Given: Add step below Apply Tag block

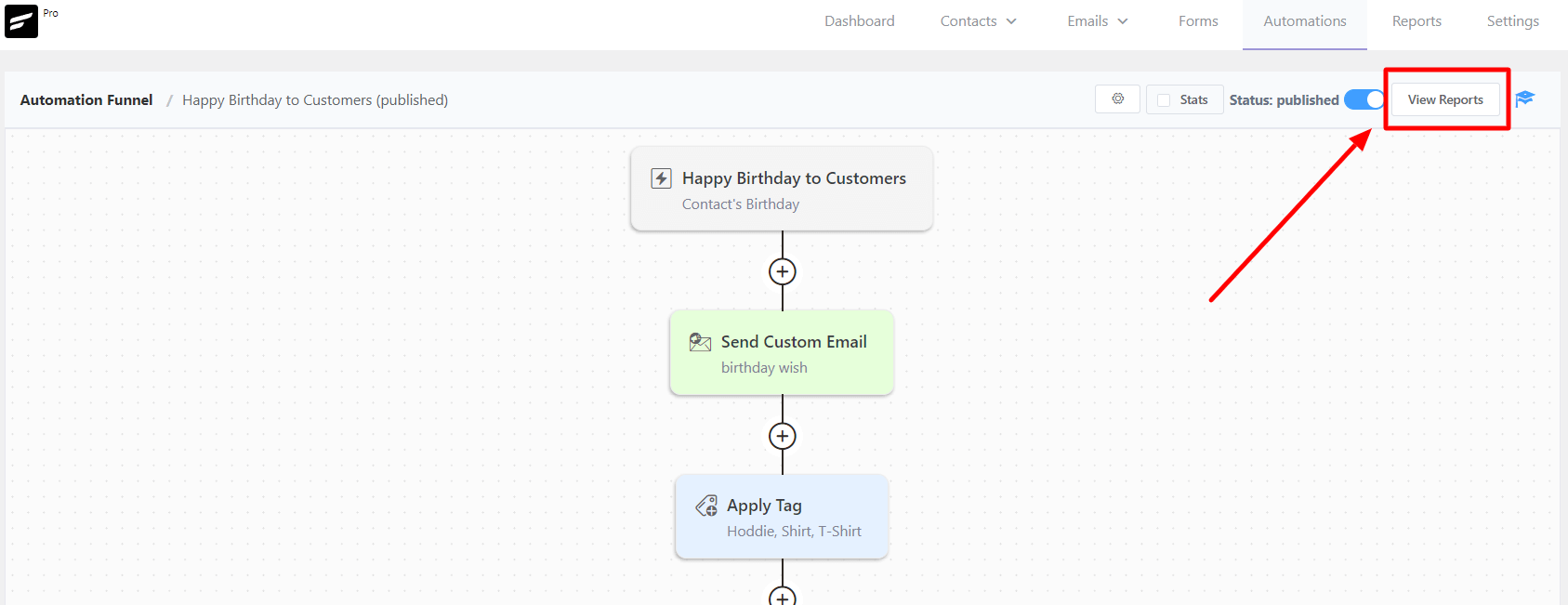Looking at the screenshot, I should click(x=783, y=597).
